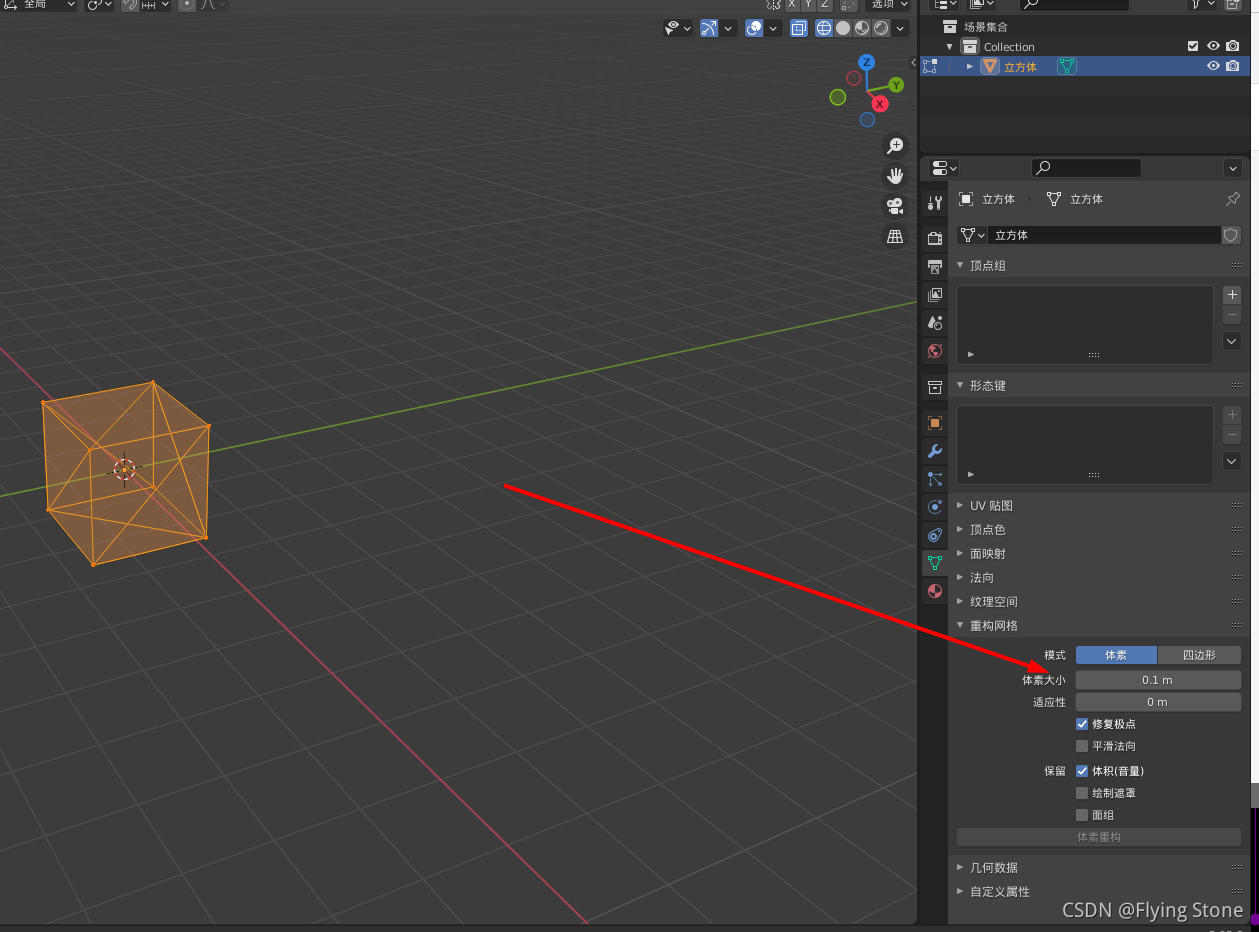Enable the 绘制遮罩 checkbox

coord(1082,793)
